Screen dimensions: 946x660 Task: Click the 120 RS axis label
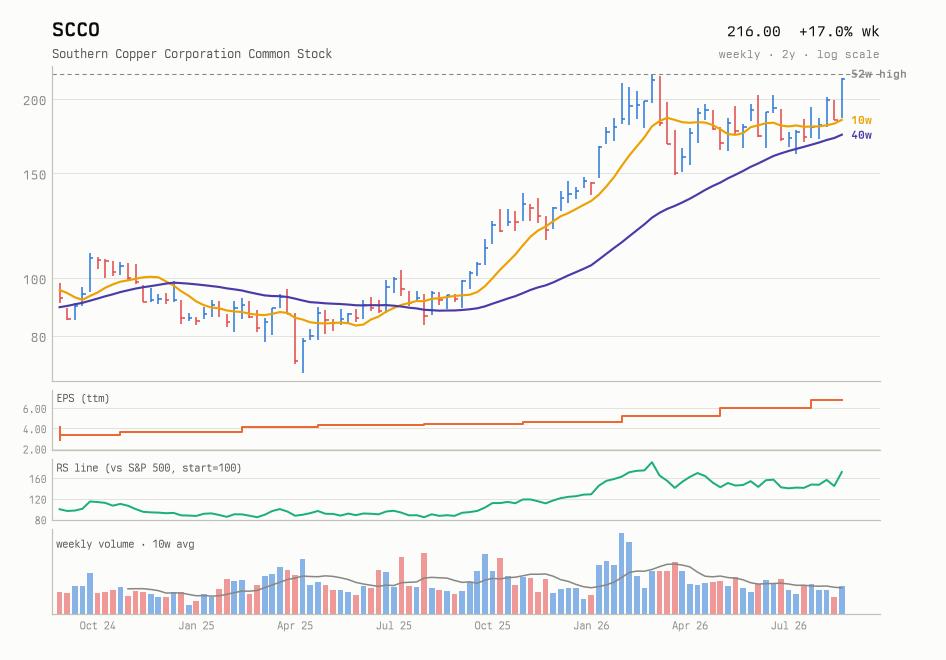pyautogui.click(x=37, y=500)
